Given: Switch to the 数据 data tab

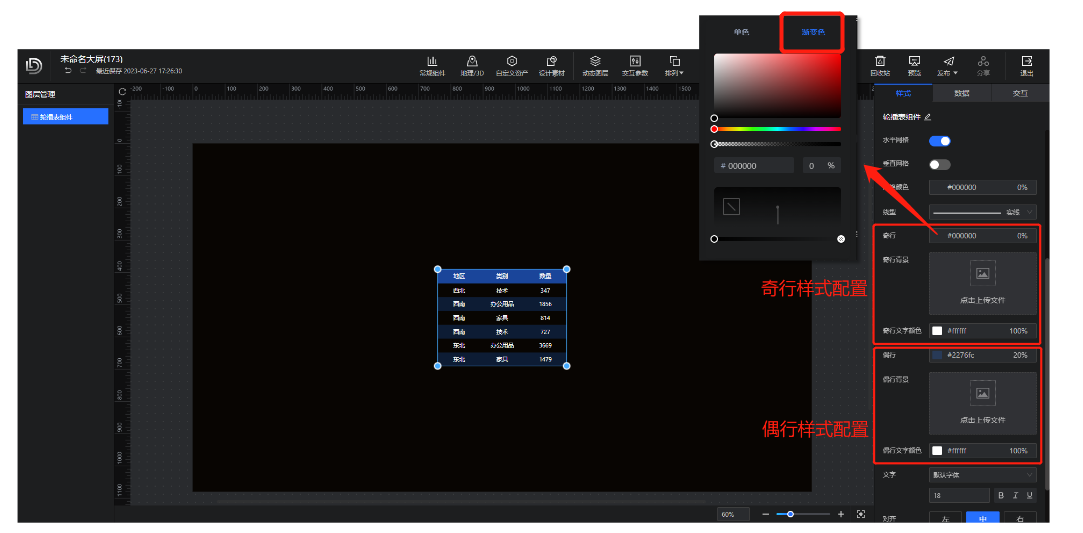Looking at the screenshot, I should [961, 93].
